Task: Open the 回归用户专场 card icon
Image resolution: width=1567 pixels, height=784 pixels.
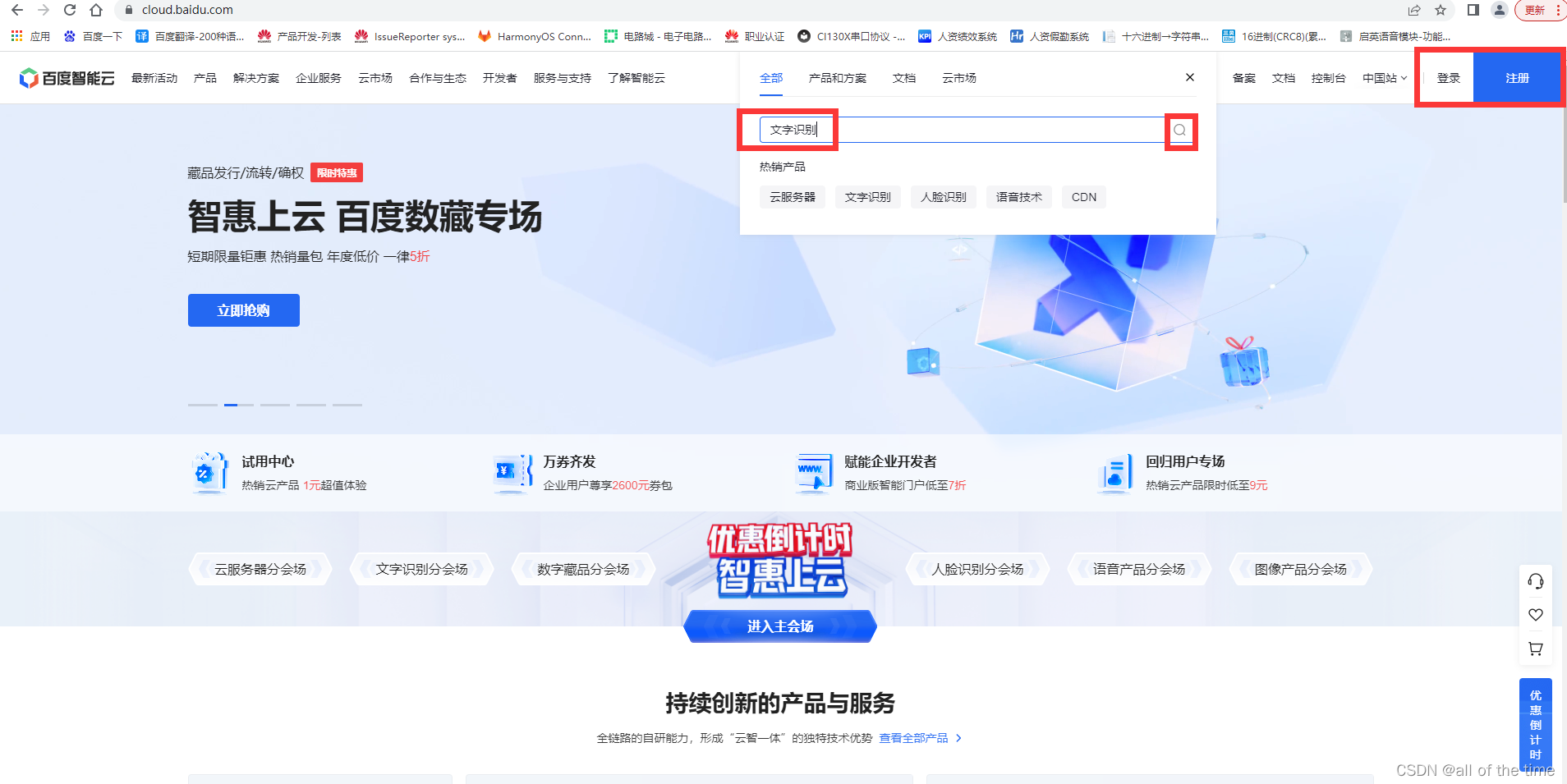Action: click(x=1115, y=473)
